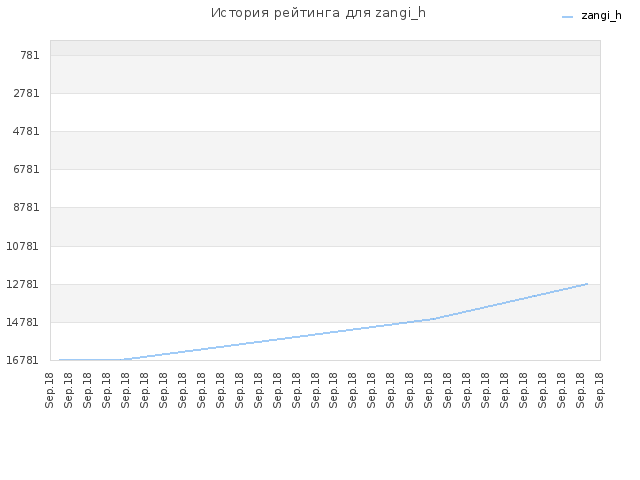Click the rating line's left starting point
640x480 pixels.
(60, 360)
